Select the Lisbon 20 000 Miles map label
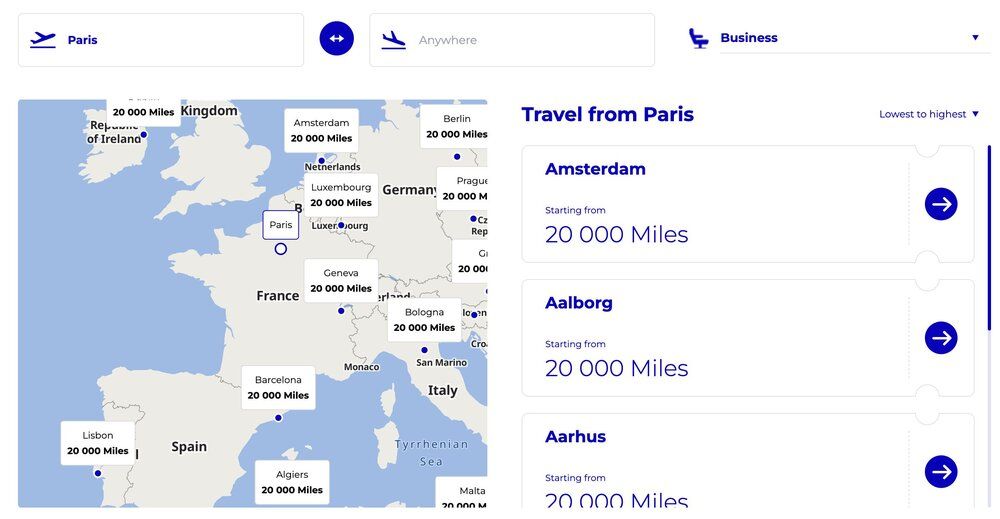 (x=98, y=443)
